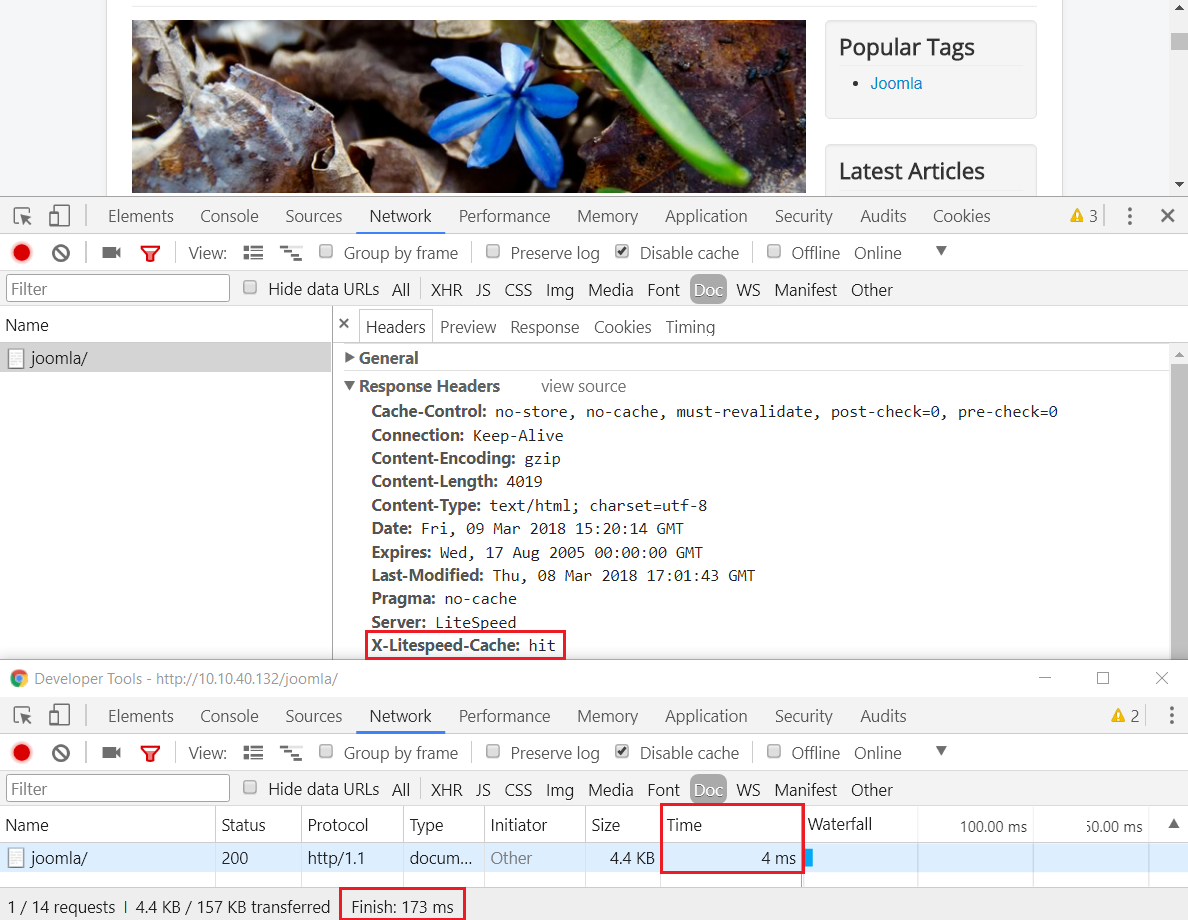Open the Joomla tag link under Popular Tags
The width and height of the screenshot is (1188, 920).
pyautogui.click(x=896, y=83)
